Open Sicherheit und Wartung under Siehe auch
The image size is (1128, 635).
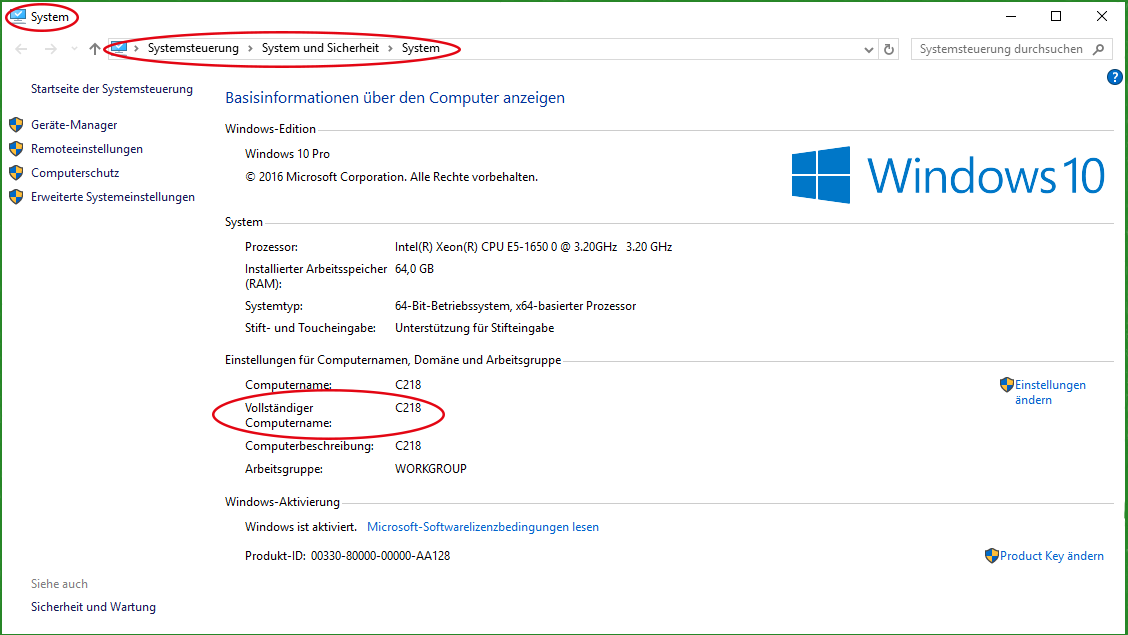(93, 607)
